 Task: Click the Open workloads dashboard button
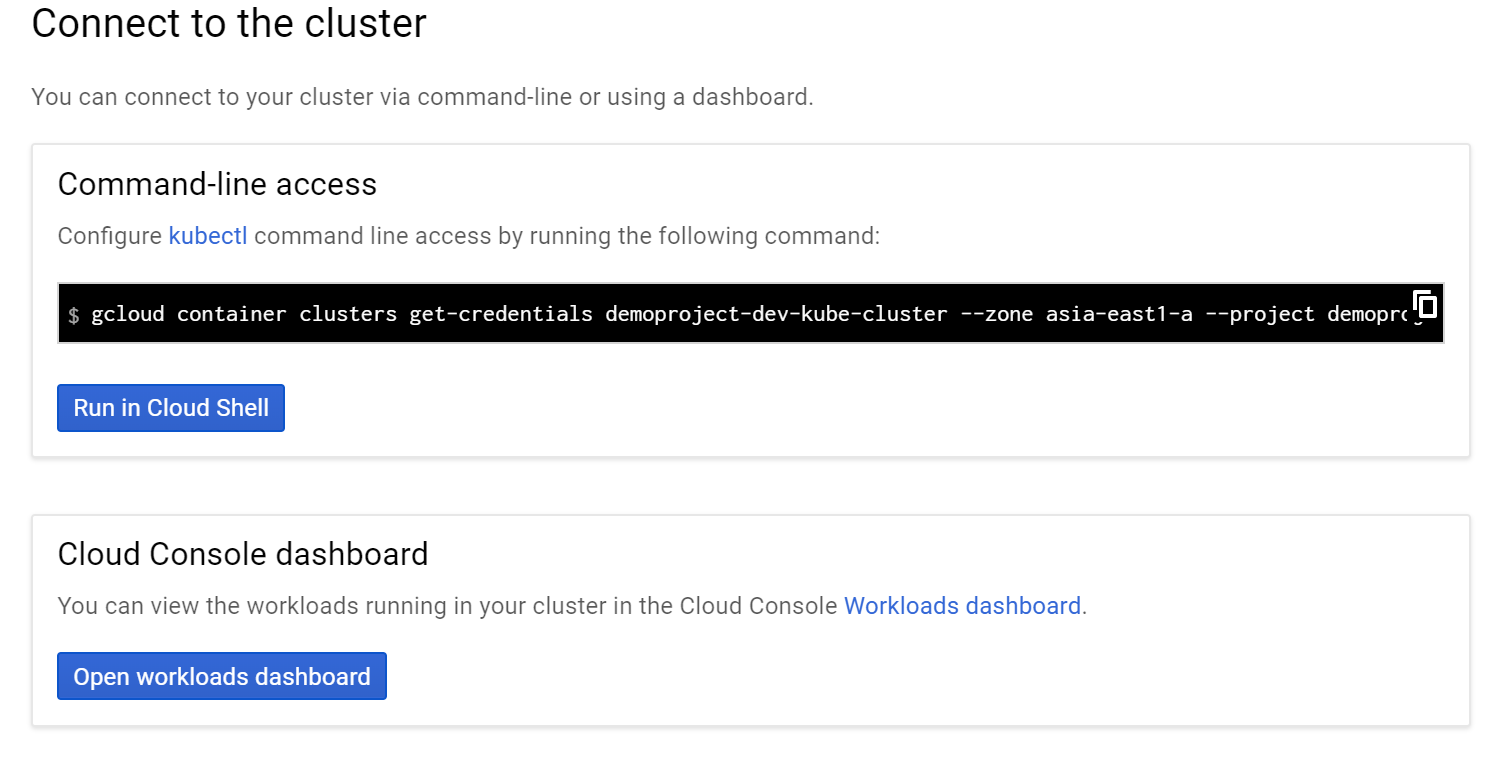click(222, 677)
